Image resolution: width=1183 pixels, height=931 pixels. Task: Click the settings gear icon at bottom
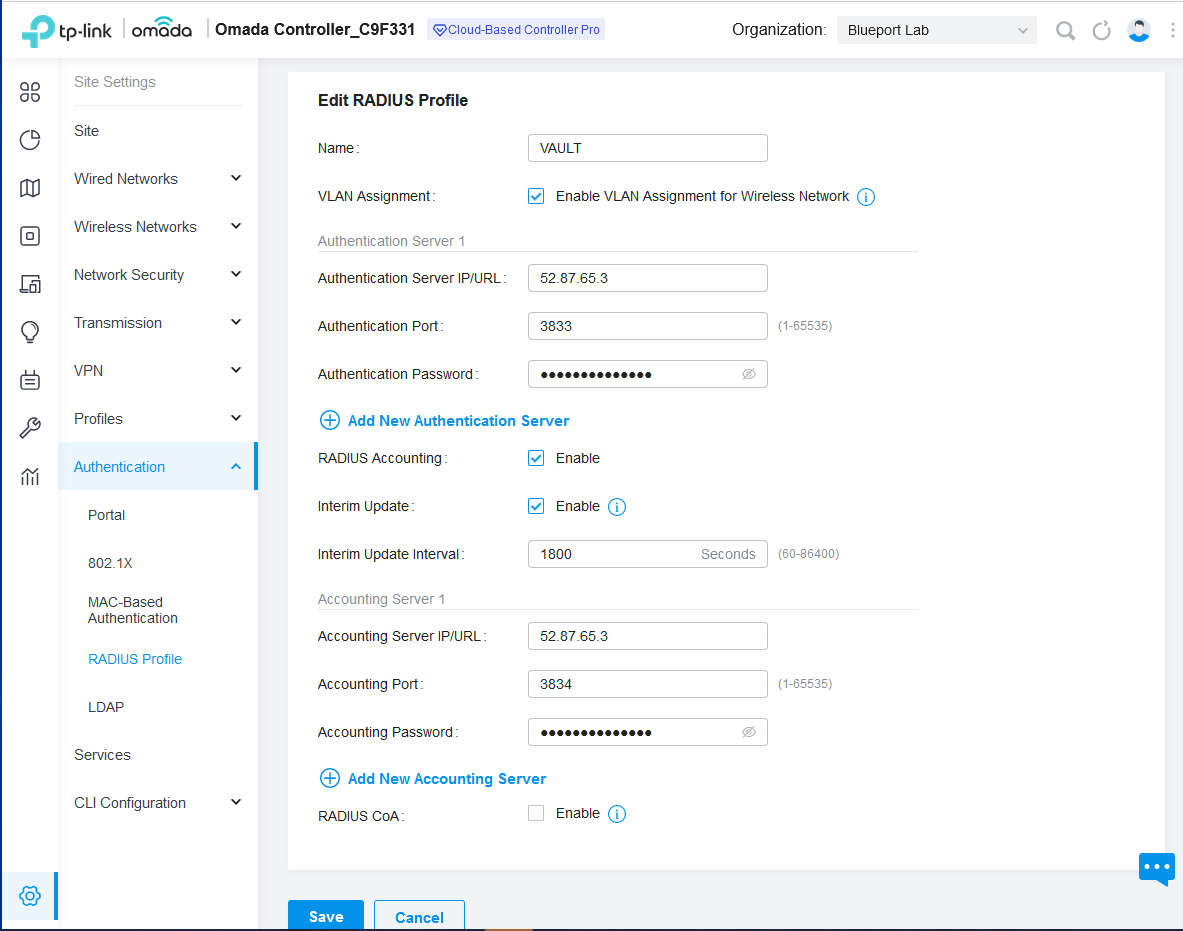pyautogui.click(x=30, y=895)
